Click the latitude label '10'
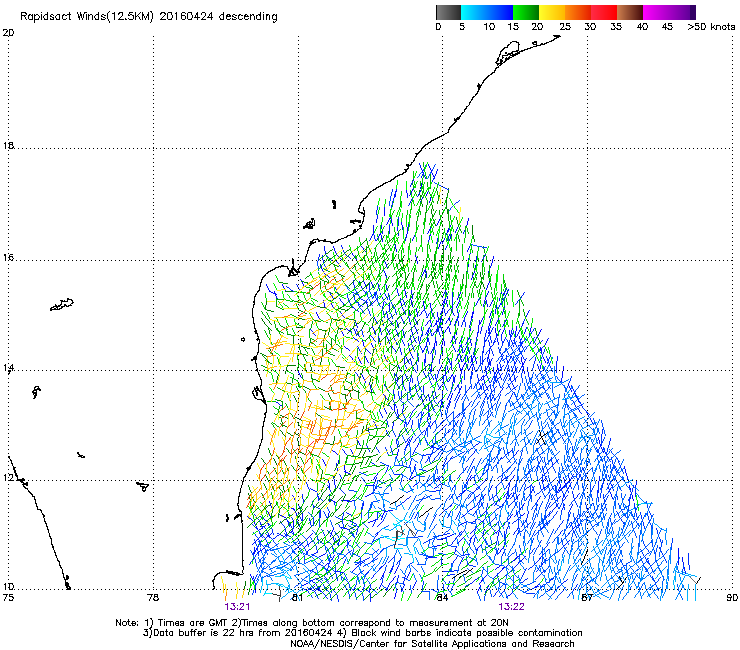 8,587
